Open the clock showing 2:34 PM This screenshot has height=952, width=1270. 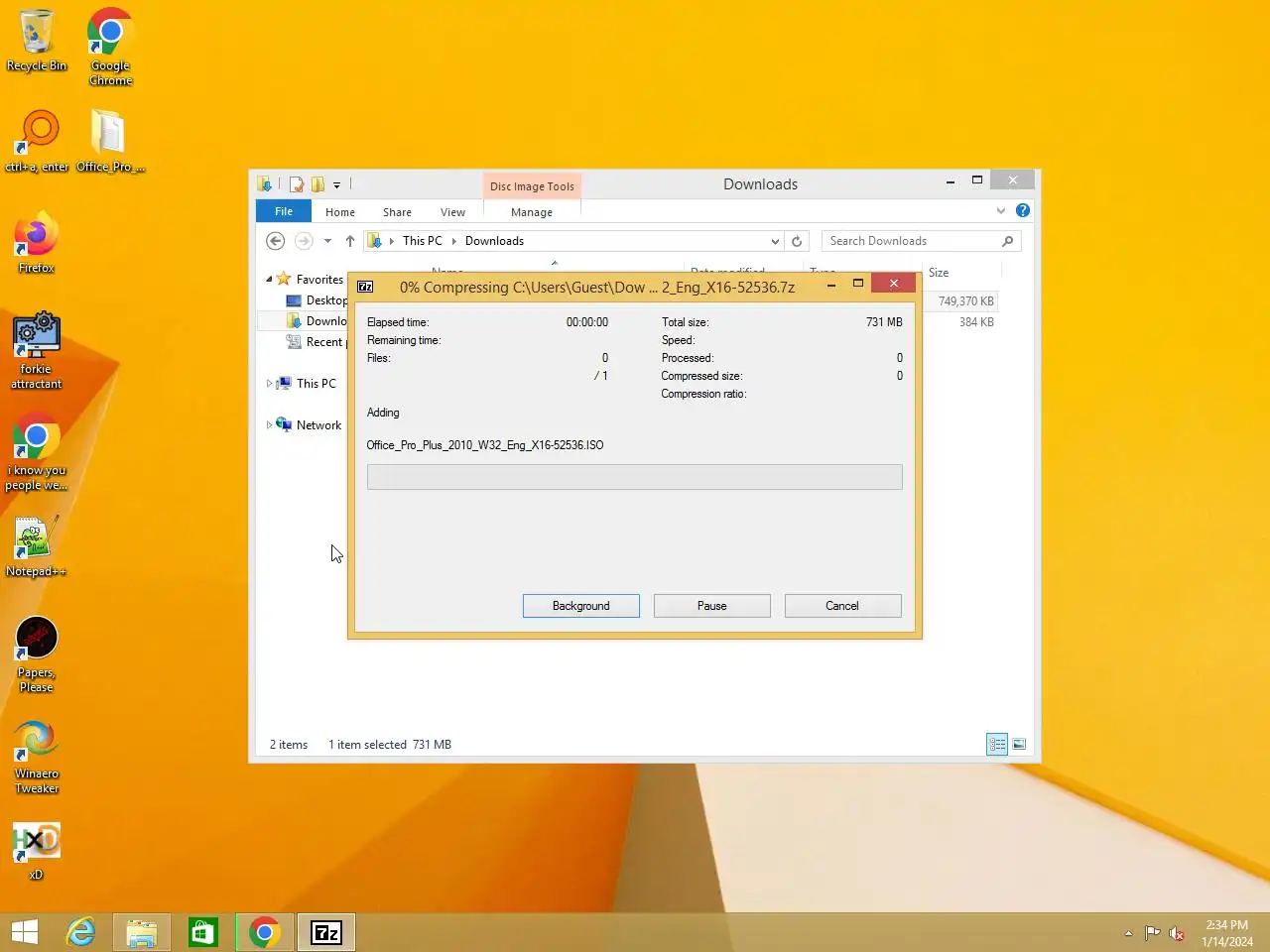coord(1227,933)
